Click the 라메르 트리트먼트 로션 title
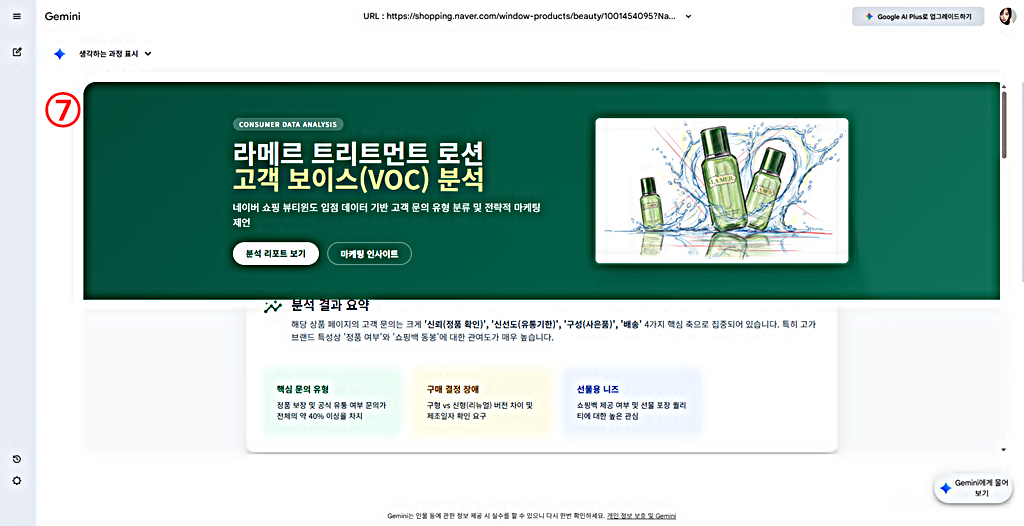 click(359, 153)
